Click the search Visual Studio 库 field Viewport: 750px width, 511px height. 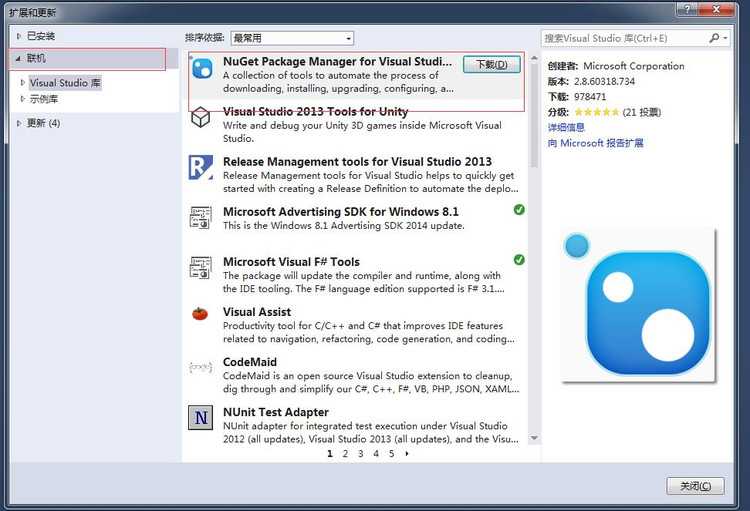(624, 38)
